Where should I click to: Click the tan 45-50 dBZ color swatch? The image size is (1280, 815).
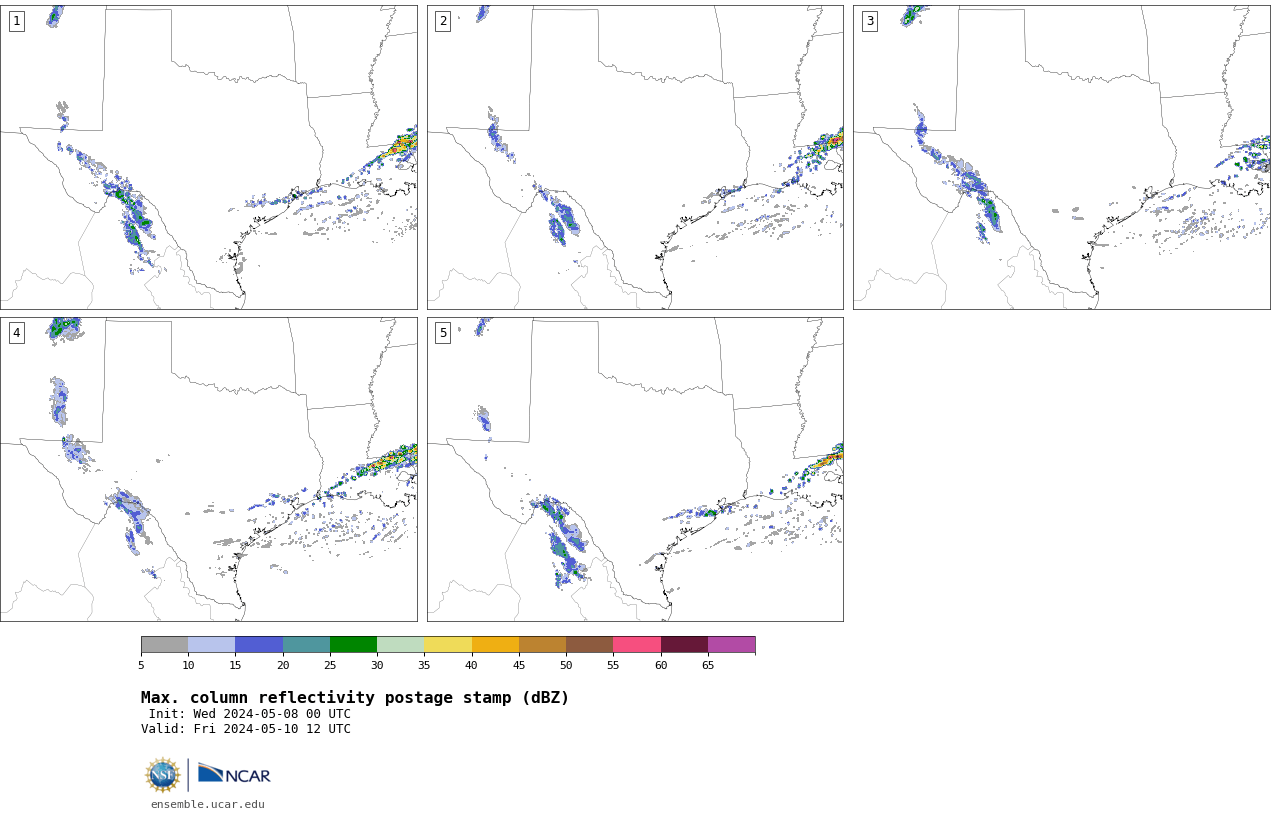(x=542, y=644)
